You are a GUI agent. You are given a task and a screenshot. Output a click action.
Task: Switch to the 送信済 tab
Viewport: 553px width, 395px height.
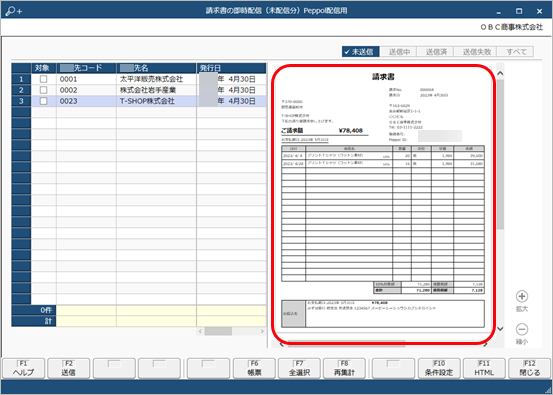436,51
